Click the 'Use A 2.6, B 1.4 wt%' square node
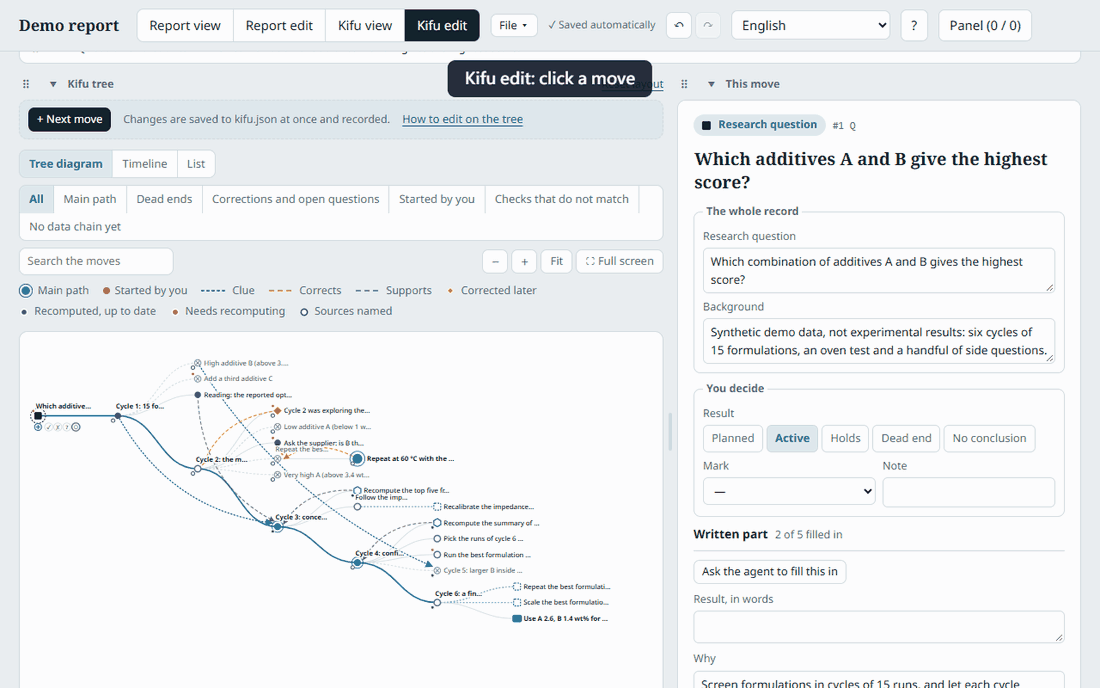Viewport: 1100px width, 688px height. click(x=517, y=619)
